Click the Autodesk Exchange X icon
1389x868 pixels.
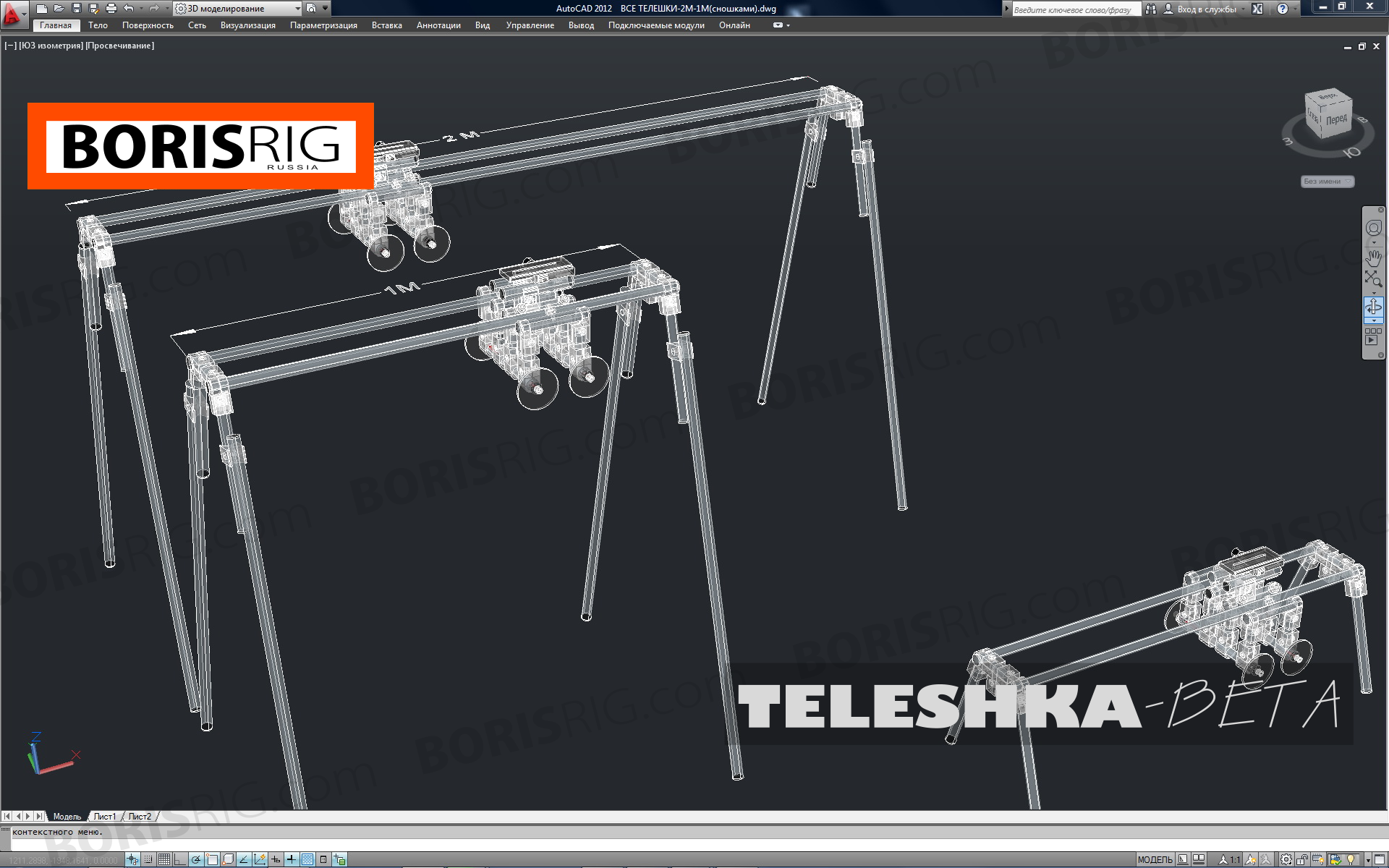click(1257, 9)
